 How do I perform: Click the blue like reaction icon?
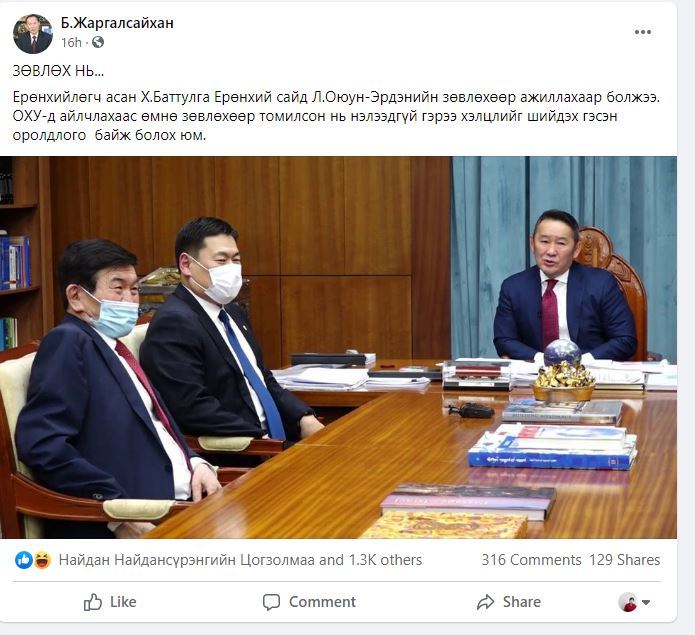[x=23, y=560]
